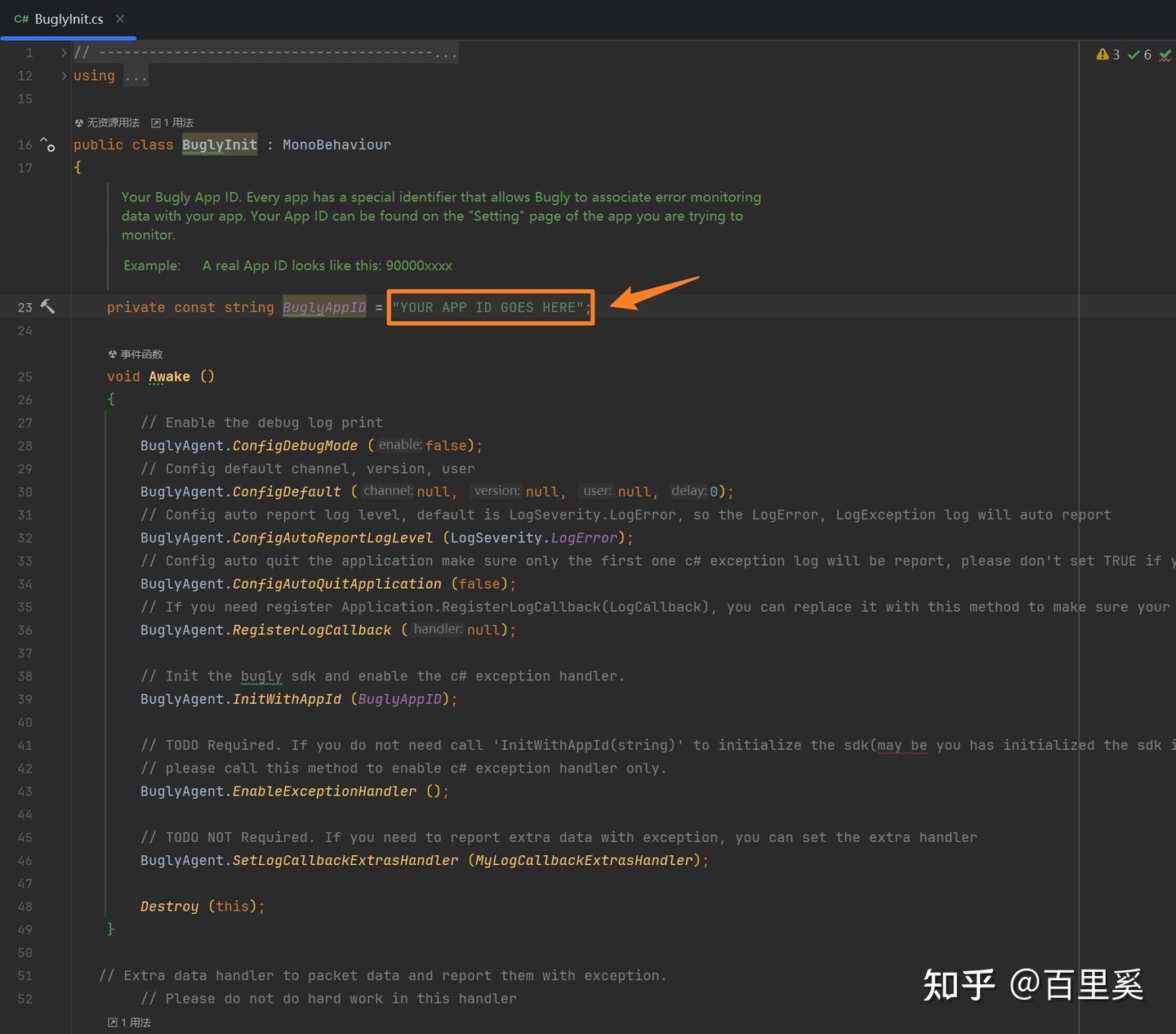Click the hammer quick-fix icon on line 23
Viewport: 1176px width, 1034px height.
click(48, 307)
